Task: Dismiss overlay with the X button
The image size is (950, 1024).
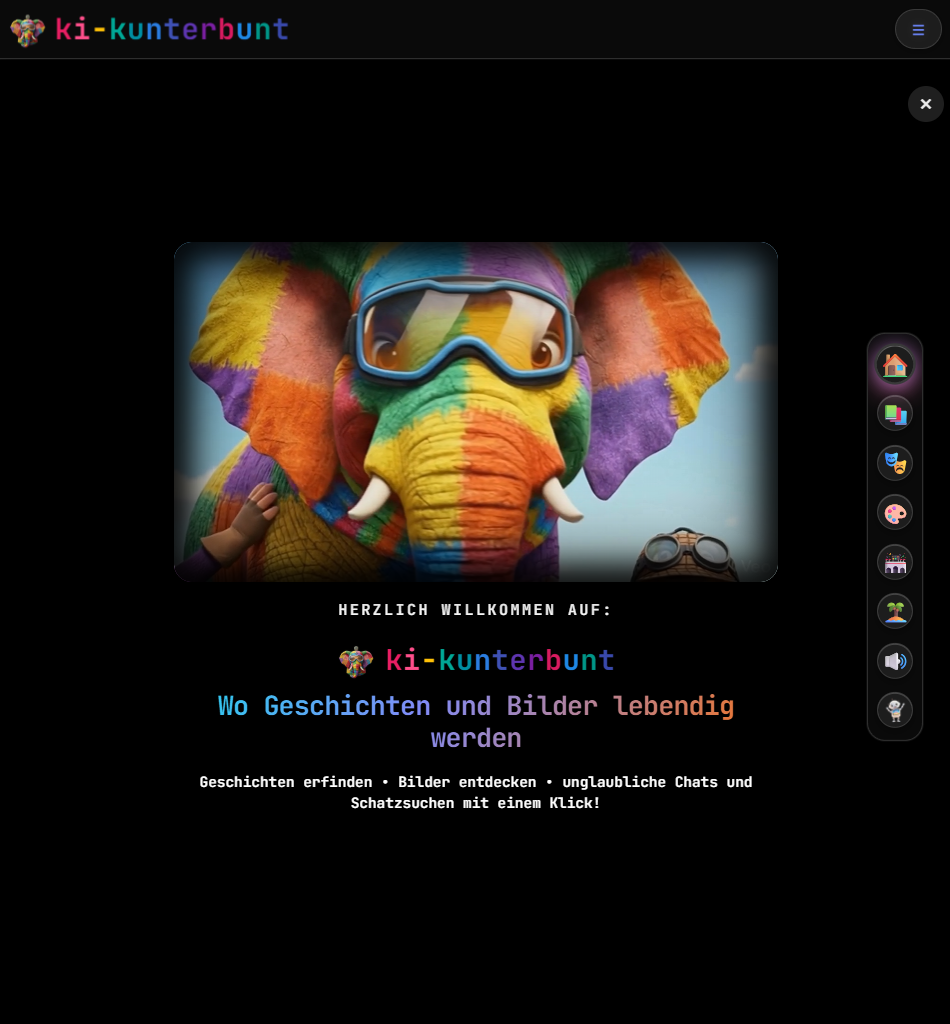Action: click(x=925, y=104)
